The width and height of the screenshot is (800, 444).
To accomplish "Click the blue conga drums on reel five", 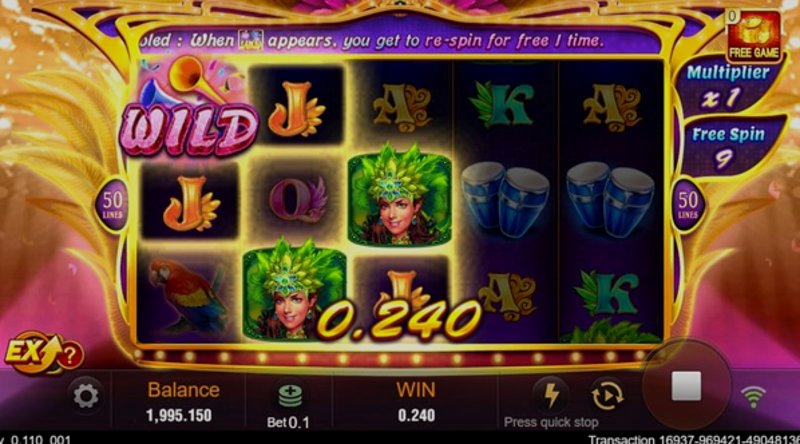I will click(x=611, y=199).
